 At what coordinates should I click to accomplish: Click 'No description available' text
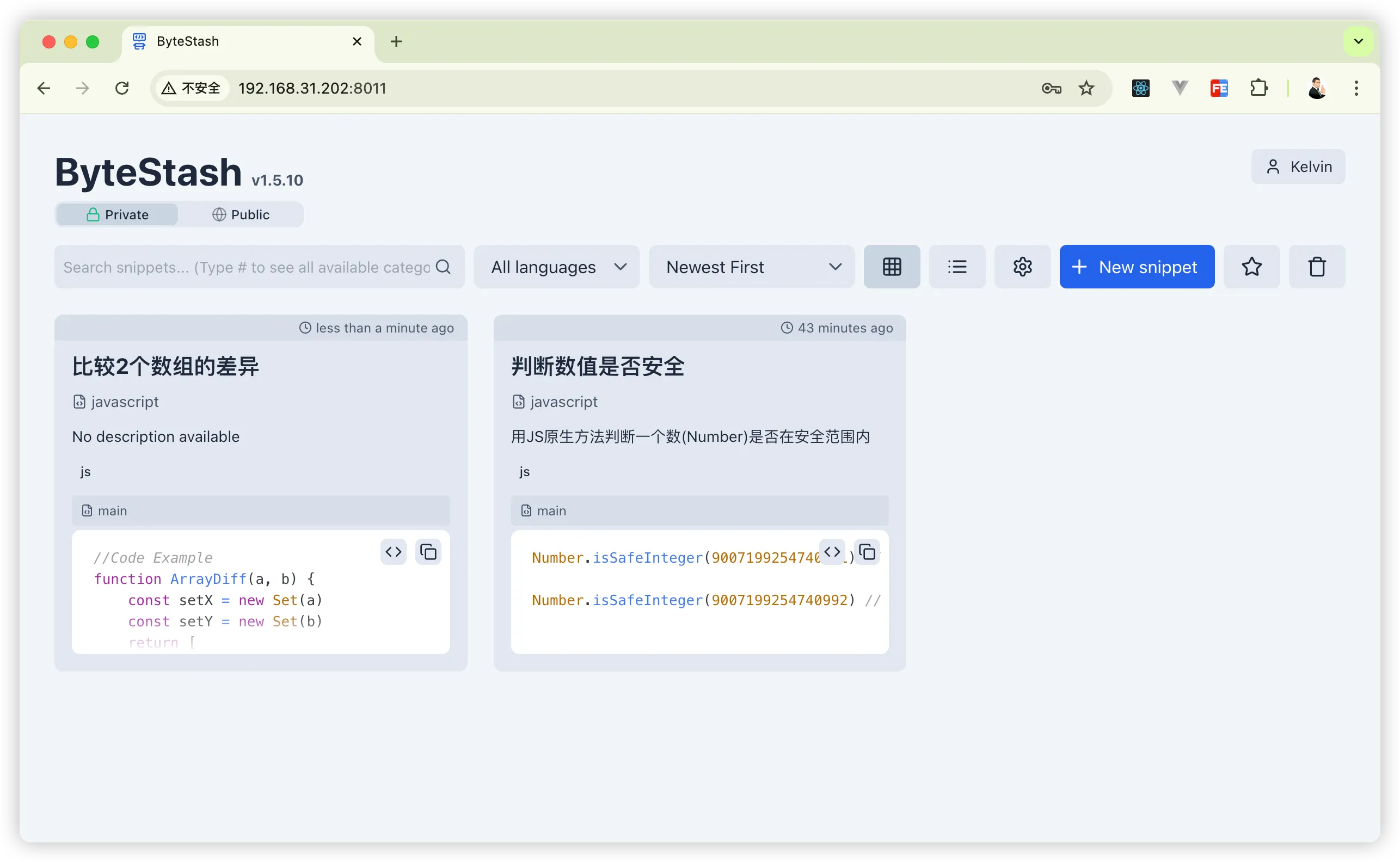click(156, 436)
